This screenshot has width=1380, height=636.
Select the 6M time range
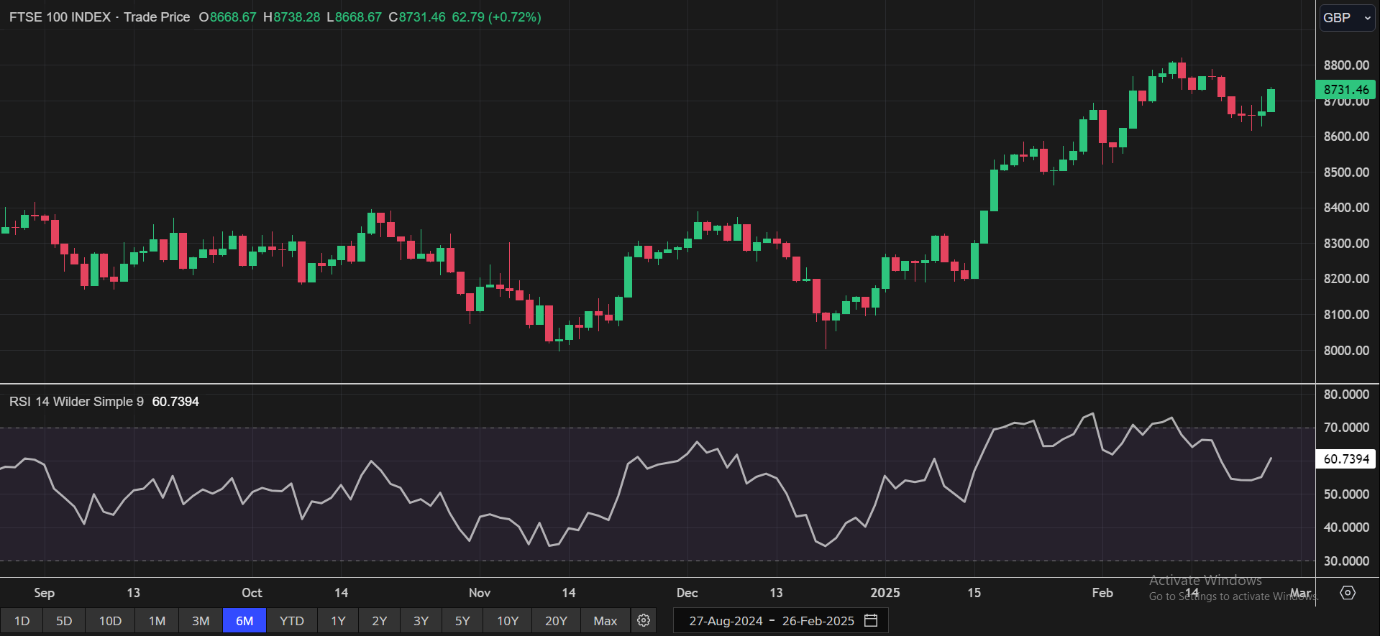(x=245, y=621)
